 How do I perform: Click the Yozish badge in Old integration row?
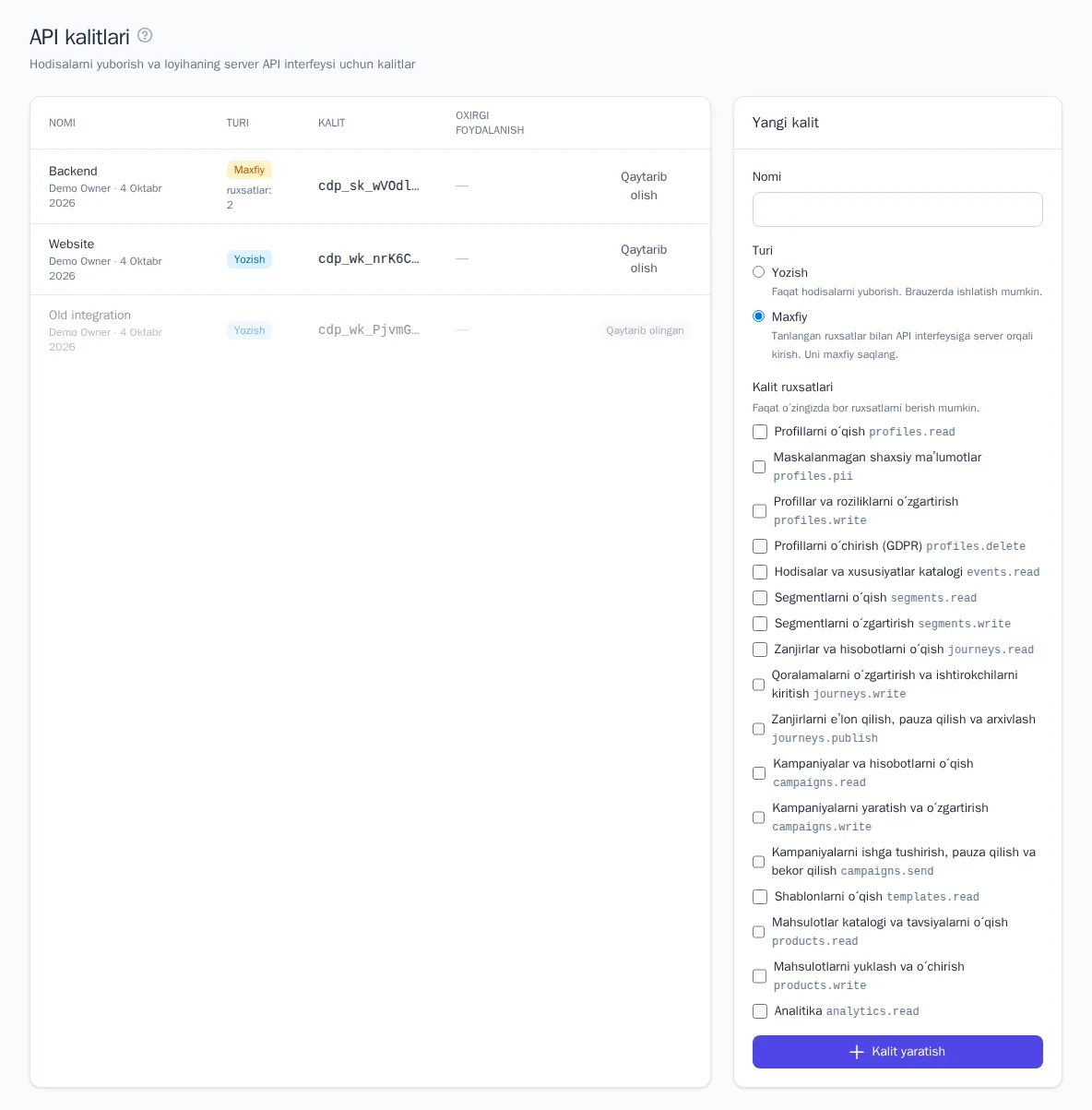coord(249,330)
